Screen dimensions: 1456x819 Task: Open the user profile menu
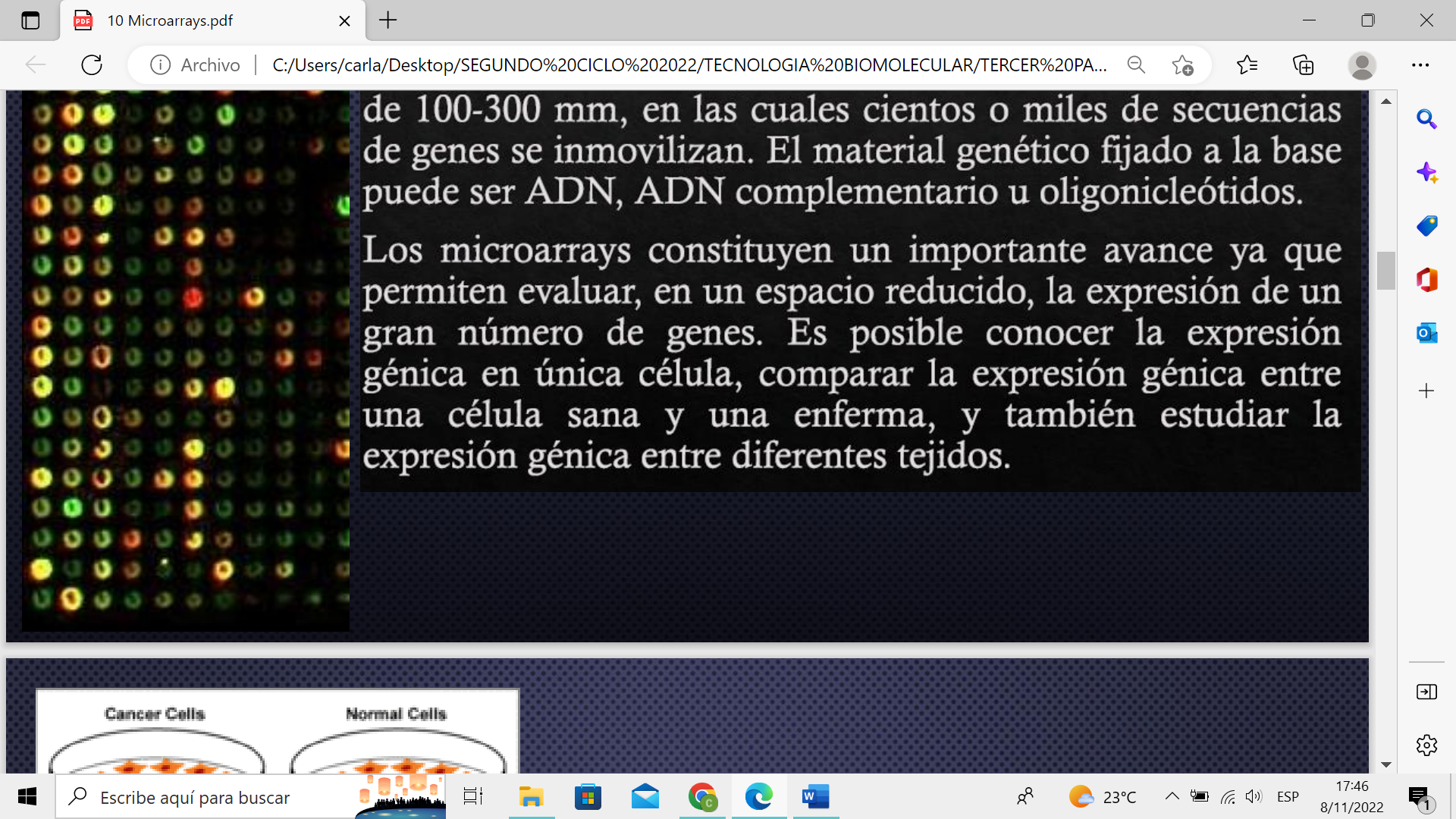(x=1362, y=65)
